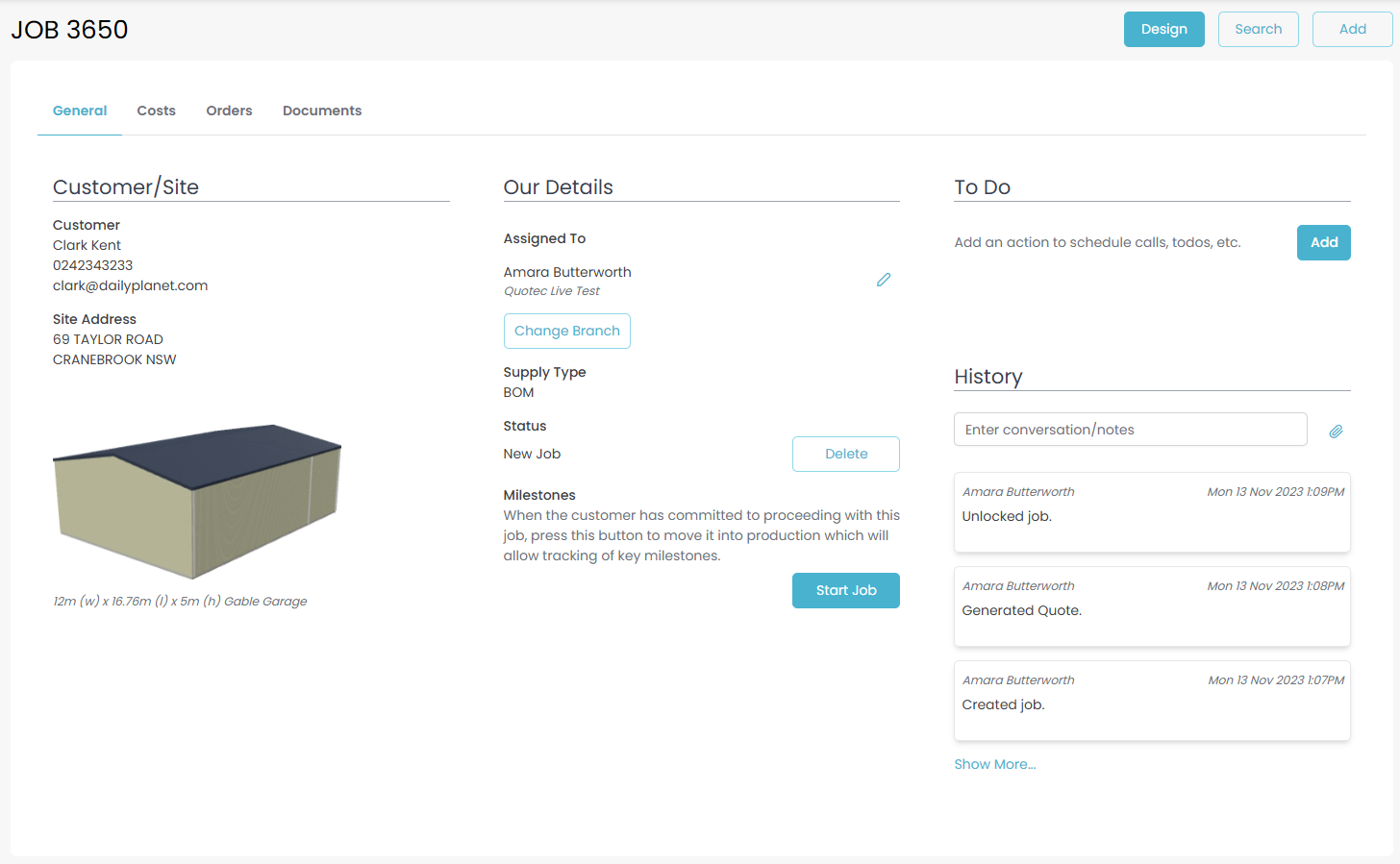This screenshot has width=1400, height=864.
Task: Click the Gable Garage 3D thumbnail
Action: tap(197, 500)
